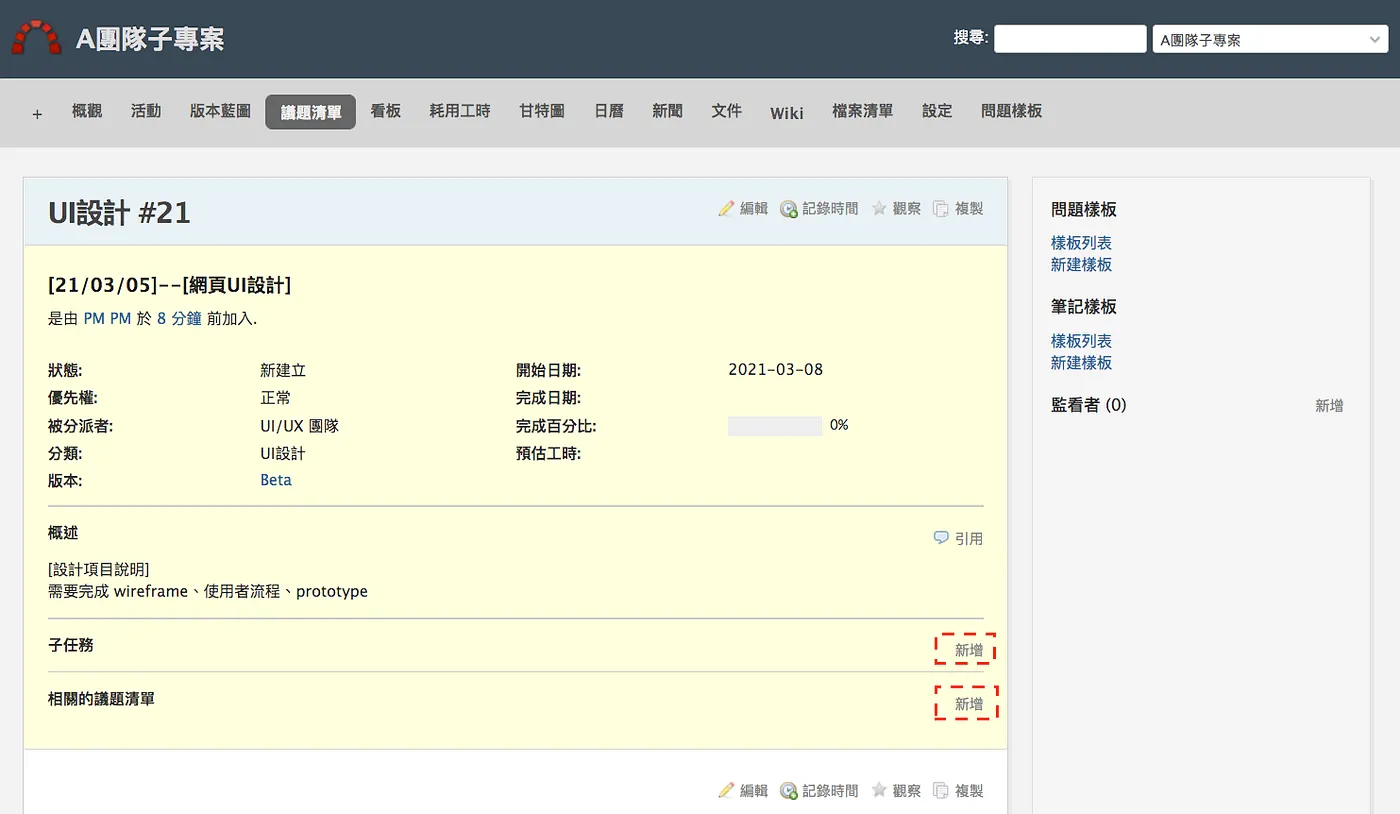Log time with the top 記錄時間 clock button
The image size is (1400, 814).
[819, 208]
